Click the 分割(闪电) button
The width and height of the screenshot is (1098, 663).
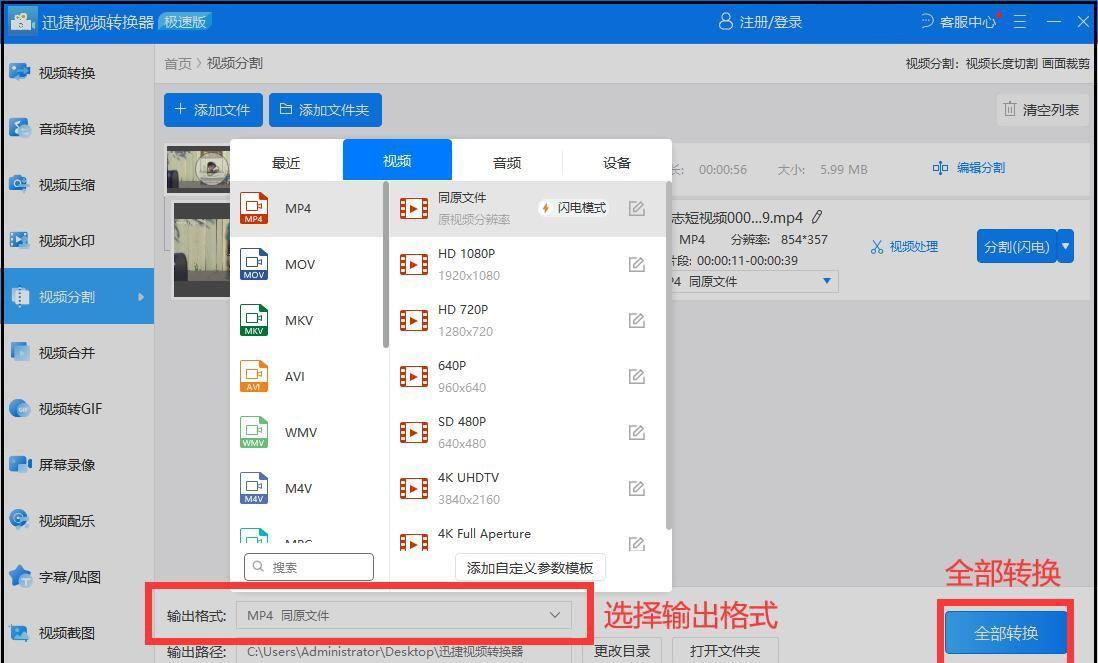coord(1017,246)
